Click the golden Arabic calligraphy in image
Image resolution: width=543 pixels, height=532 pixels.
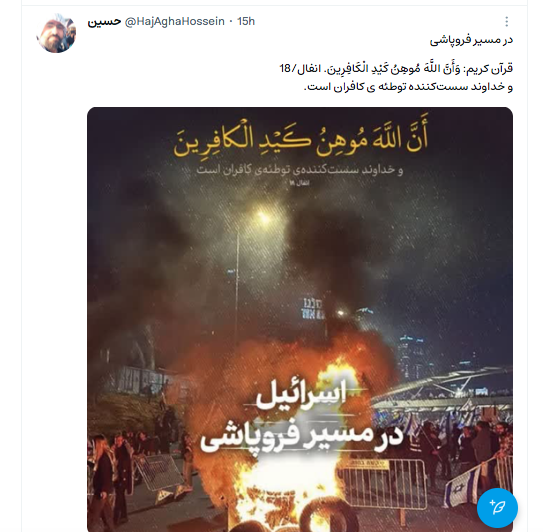(x=301, y=138)
